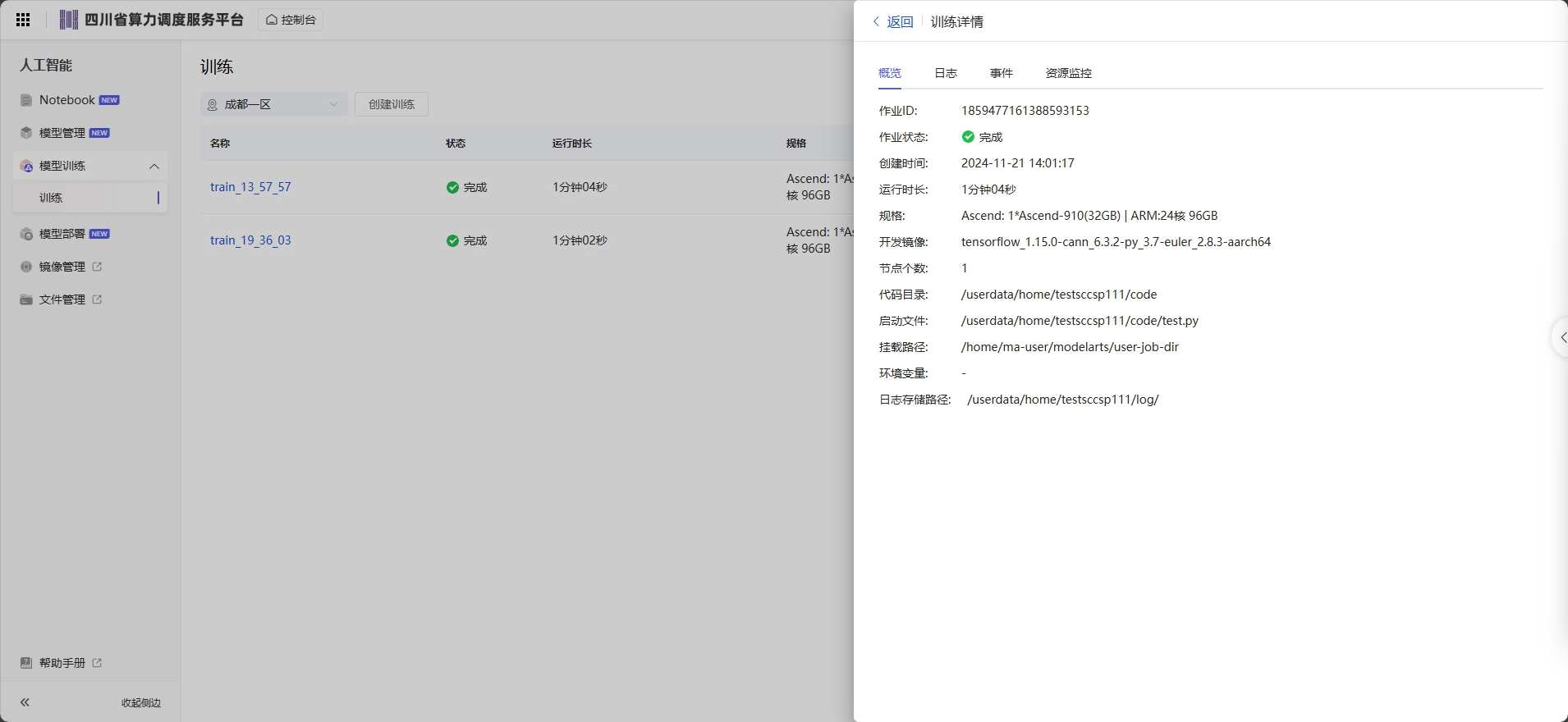
Task: Click the tensorflow image name text
Action: [x=1116, y=242]
